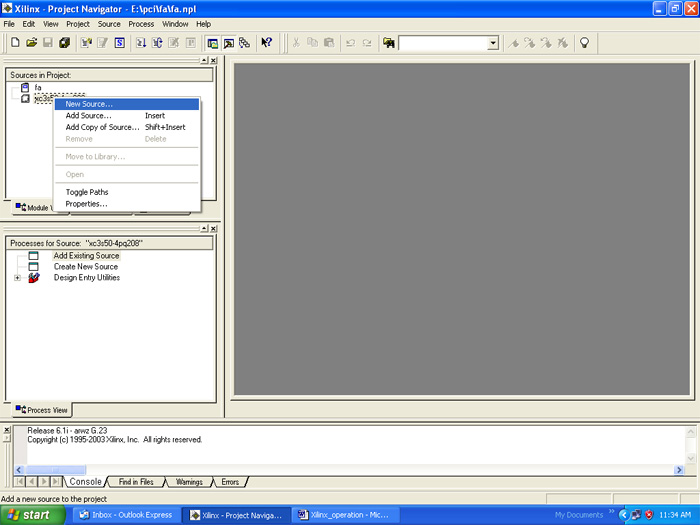Click the Windows start button
The image size is (700, 525).
32,515
